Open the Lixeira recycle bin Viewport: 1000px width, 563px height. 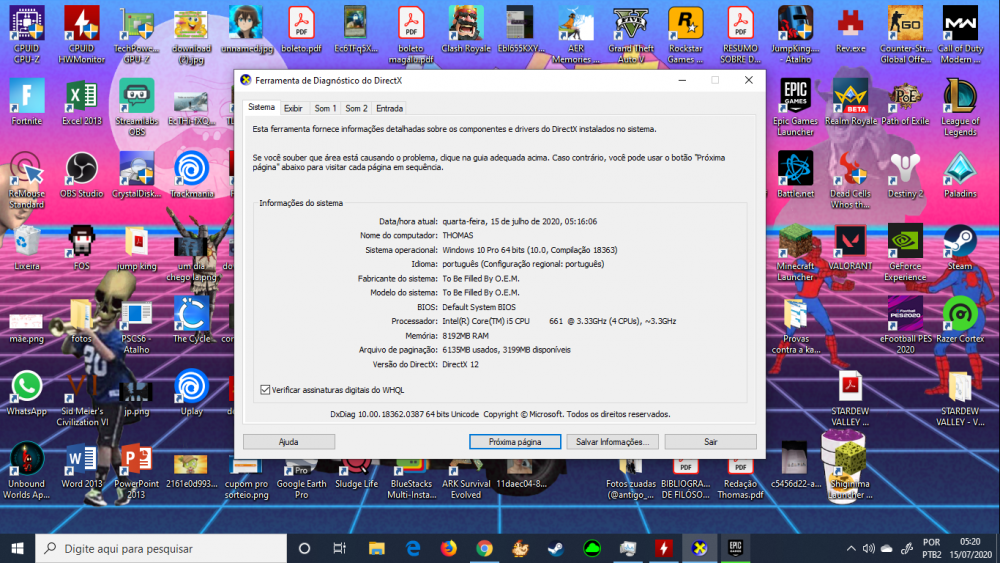pyautogui.click(x=27, y=247)
